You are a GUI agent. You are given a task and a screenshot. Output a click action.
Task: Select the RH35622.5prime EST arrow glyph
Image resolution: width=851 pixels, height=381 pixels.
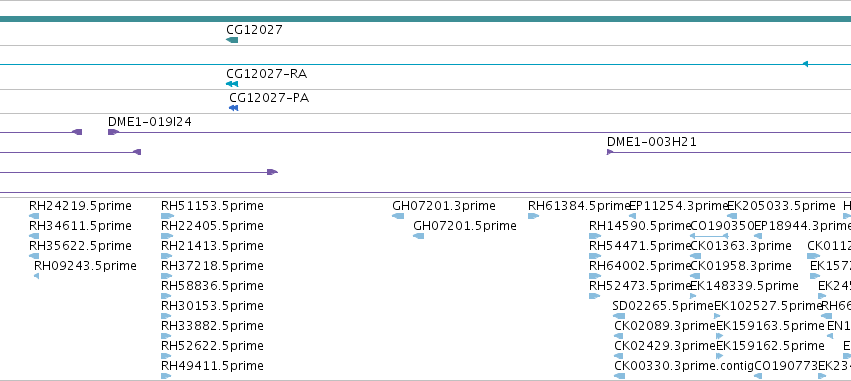[34, 256]
